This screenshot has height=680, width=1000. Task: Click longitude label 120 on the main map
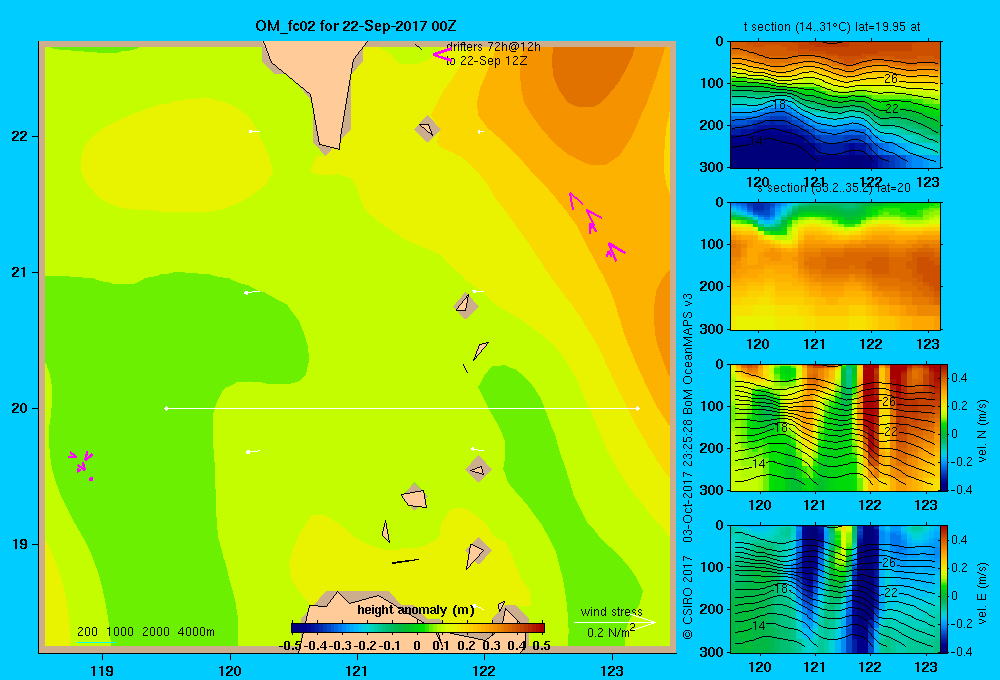point(230,670)
